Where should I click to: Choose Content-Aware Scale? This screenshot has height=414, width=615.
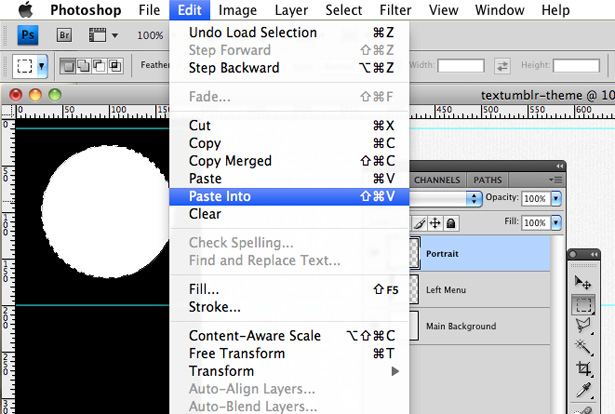[x=289, y=336]
